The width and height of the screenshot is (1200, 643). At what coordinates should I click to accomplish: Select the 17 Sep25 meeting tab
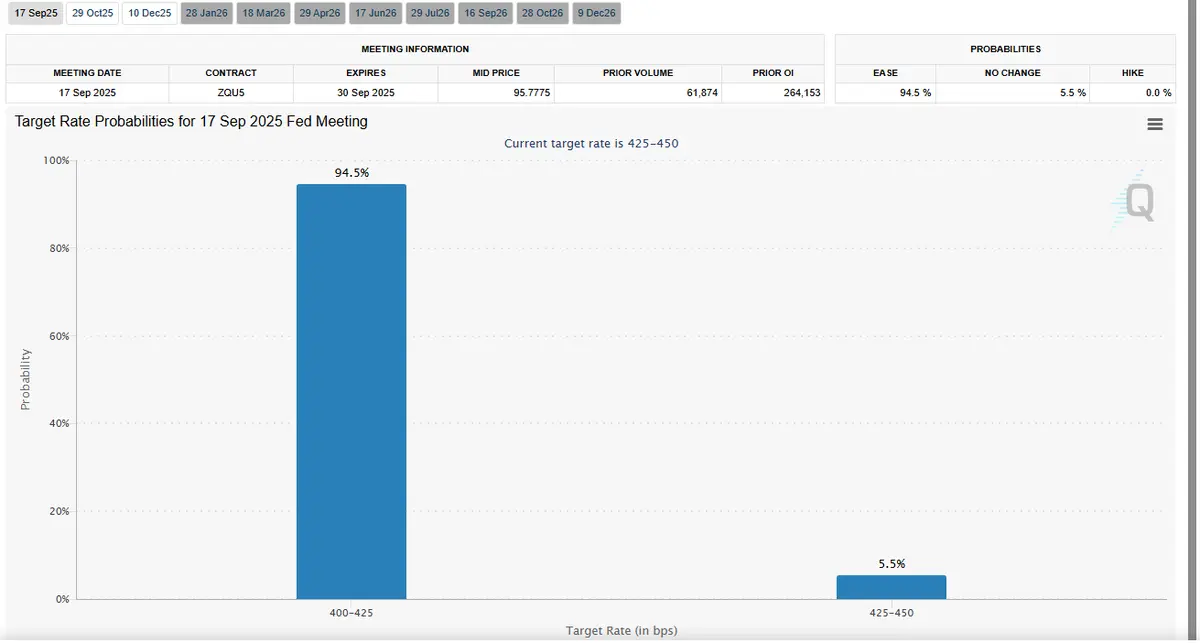[x=36, y=13]
